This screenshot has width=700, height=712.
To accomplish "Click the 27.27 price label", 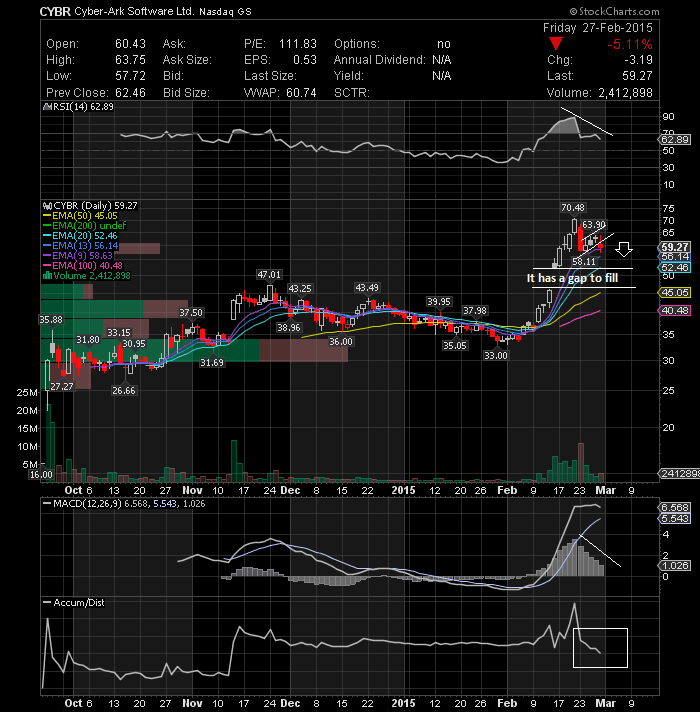I will click(62, 387).
